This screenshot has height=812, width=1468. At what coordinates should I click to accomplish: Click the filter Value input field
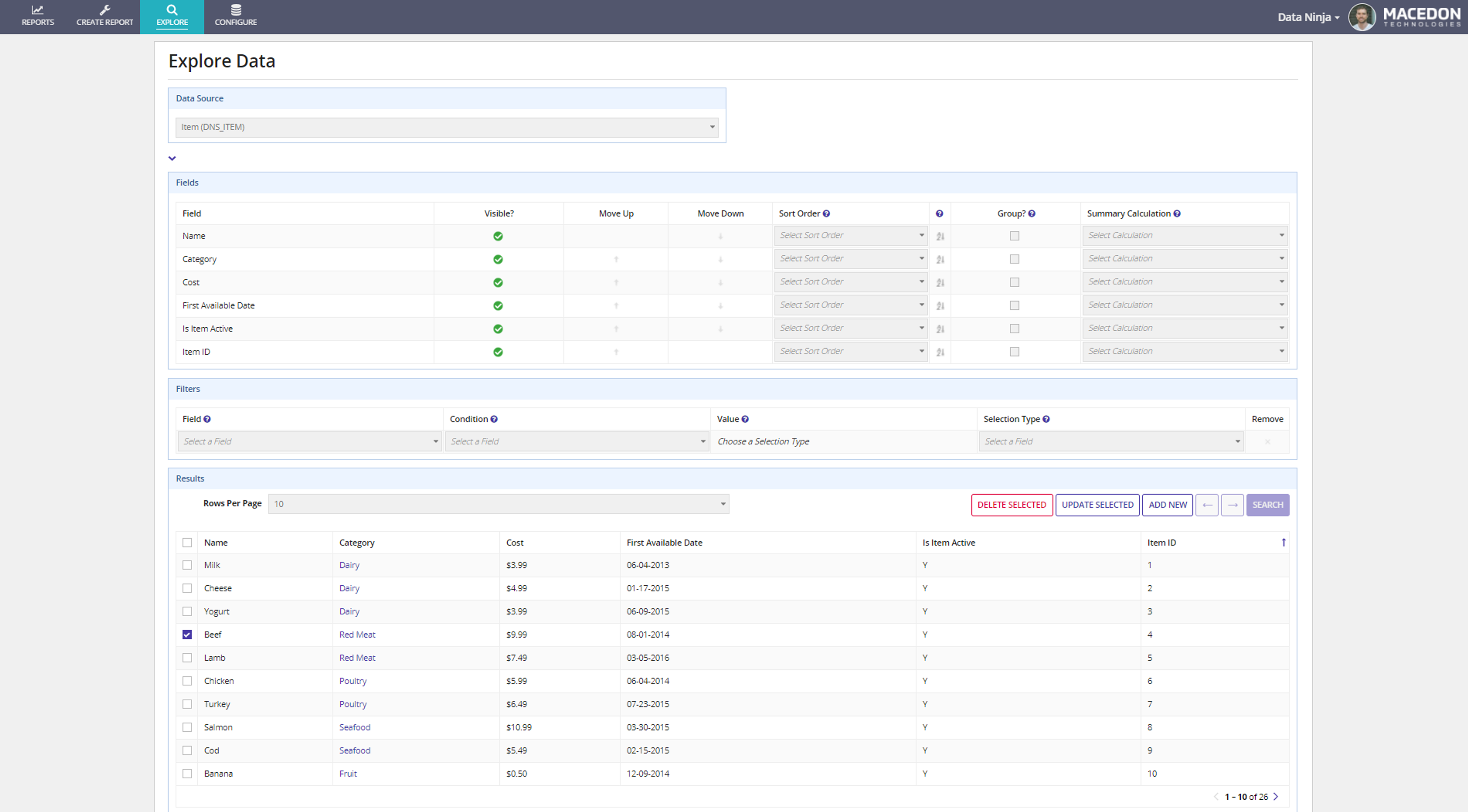(x=843, y=442)
